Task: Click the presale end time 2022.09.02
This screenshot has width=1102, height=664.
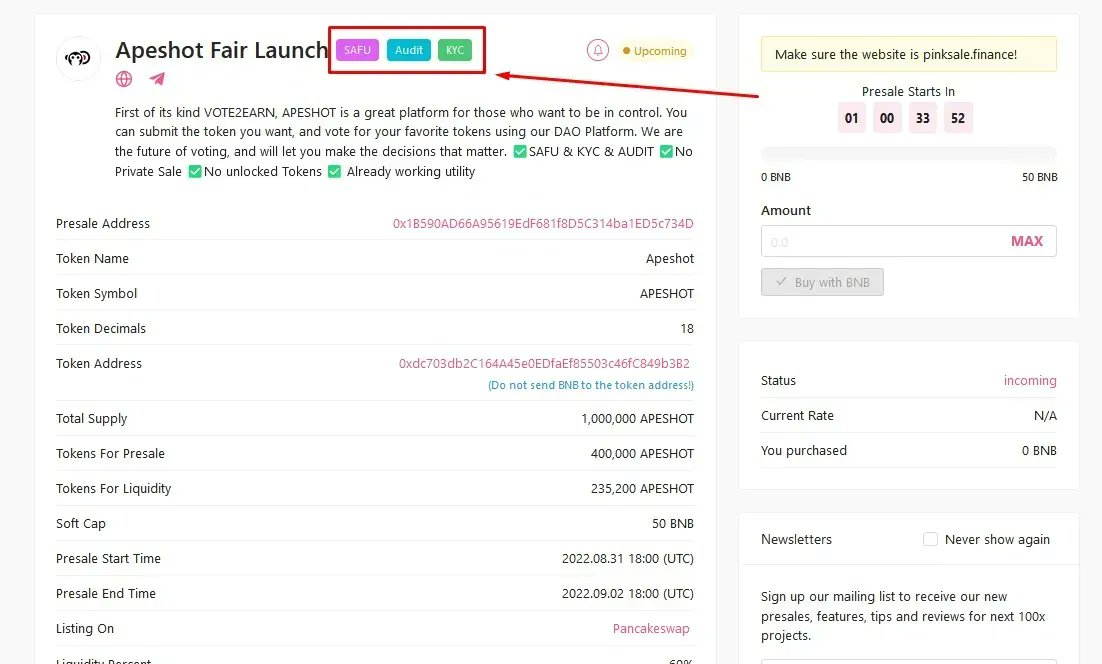Action: click(x=628, y=593)
